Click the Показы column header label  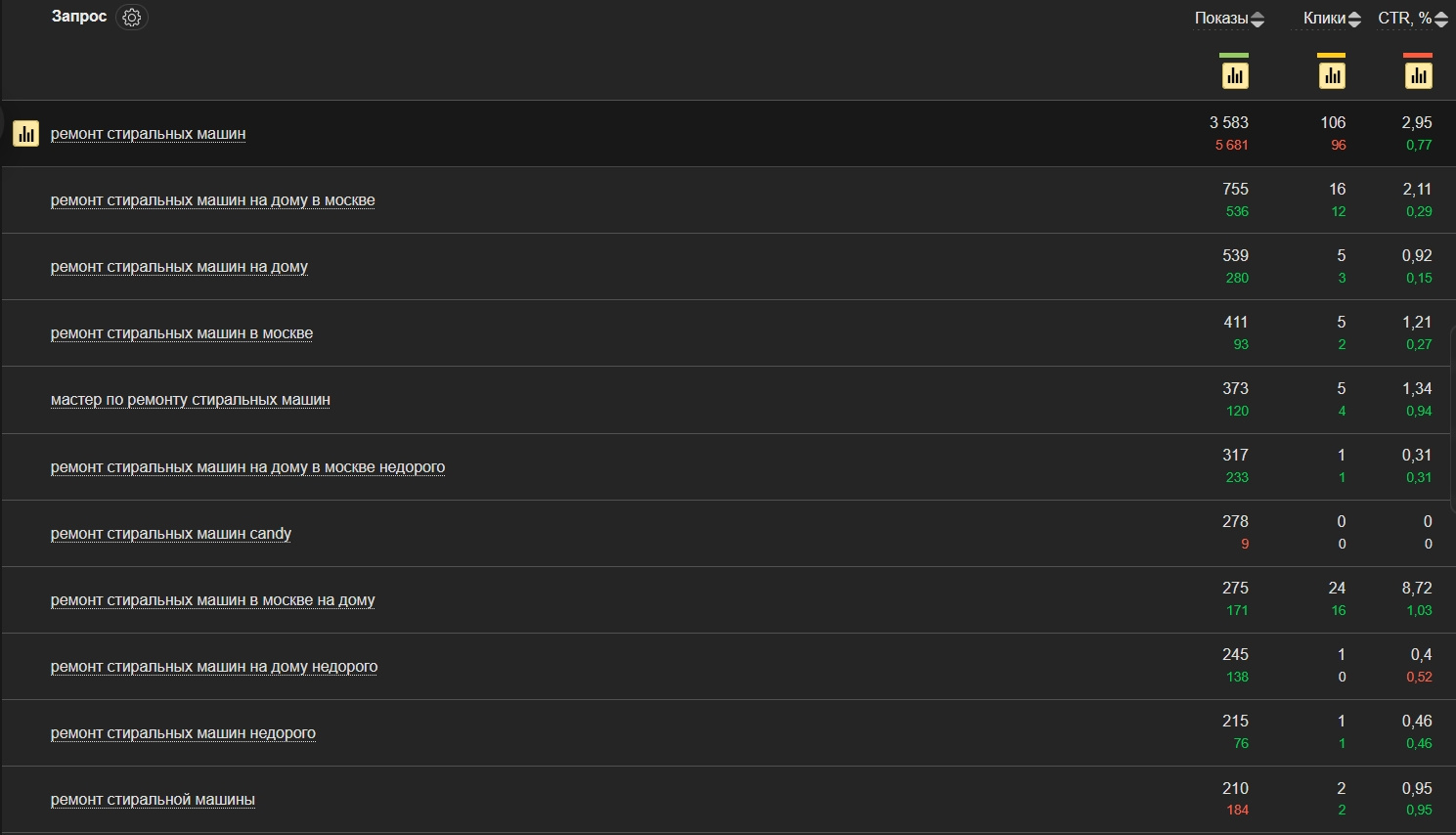tap(1220, 19)
